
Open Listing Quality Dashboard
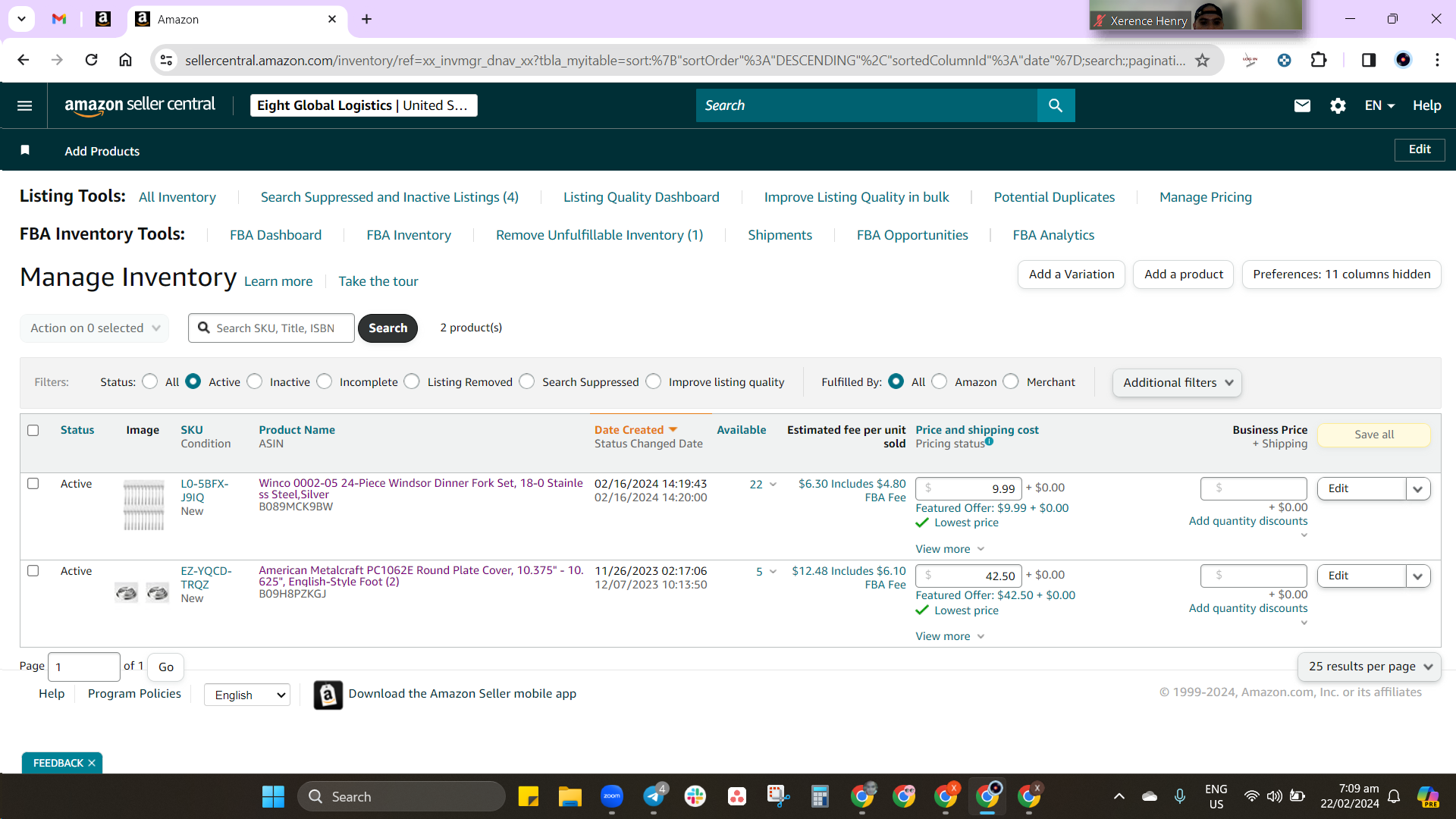click(642, 197)
